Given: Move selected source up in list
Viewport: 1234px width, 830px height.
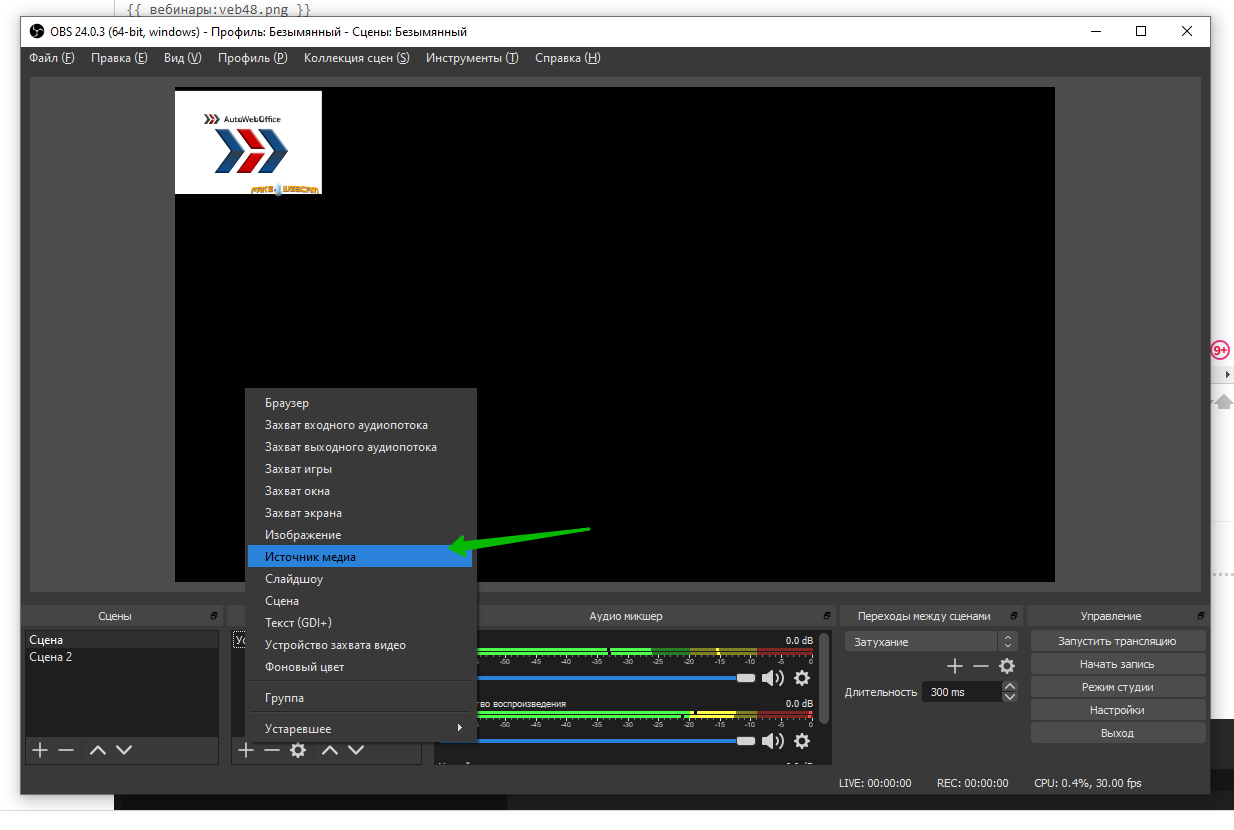Looking at the screenshot, I should pos(329,750).
